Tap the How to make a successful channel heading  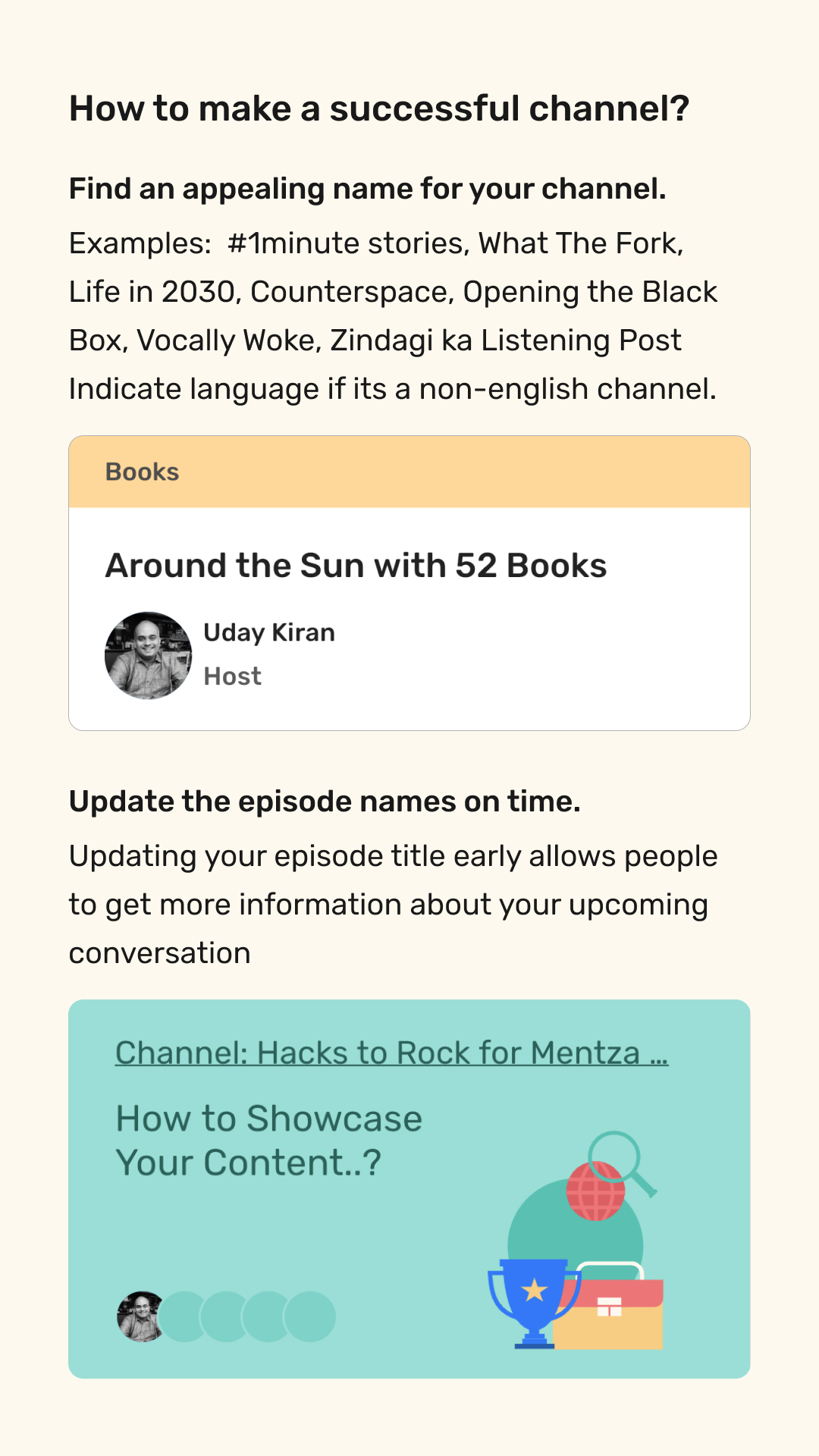(379, 108)
